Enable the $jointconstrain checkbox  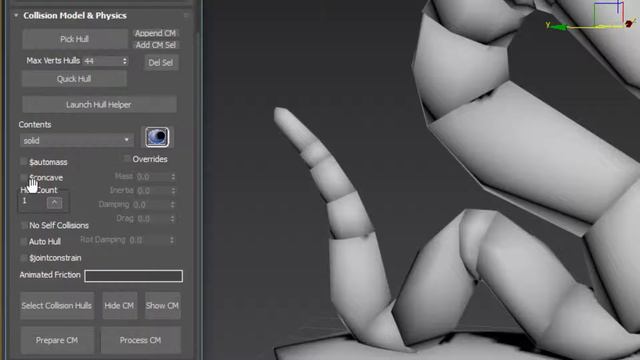tap(24, 258)
